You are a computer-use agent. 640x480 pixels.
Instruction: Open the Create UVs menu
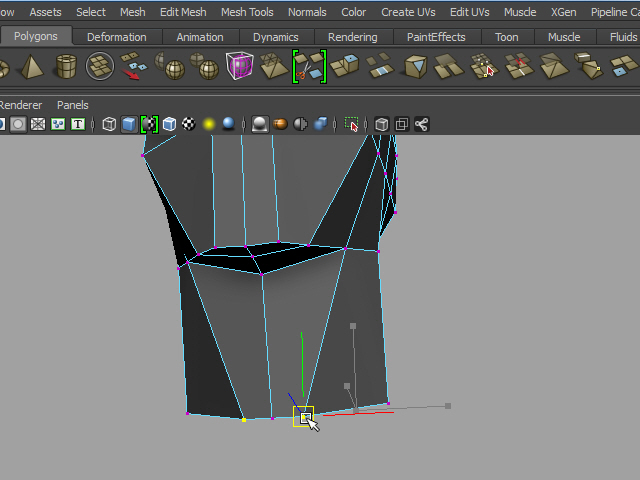click(408, 12)
